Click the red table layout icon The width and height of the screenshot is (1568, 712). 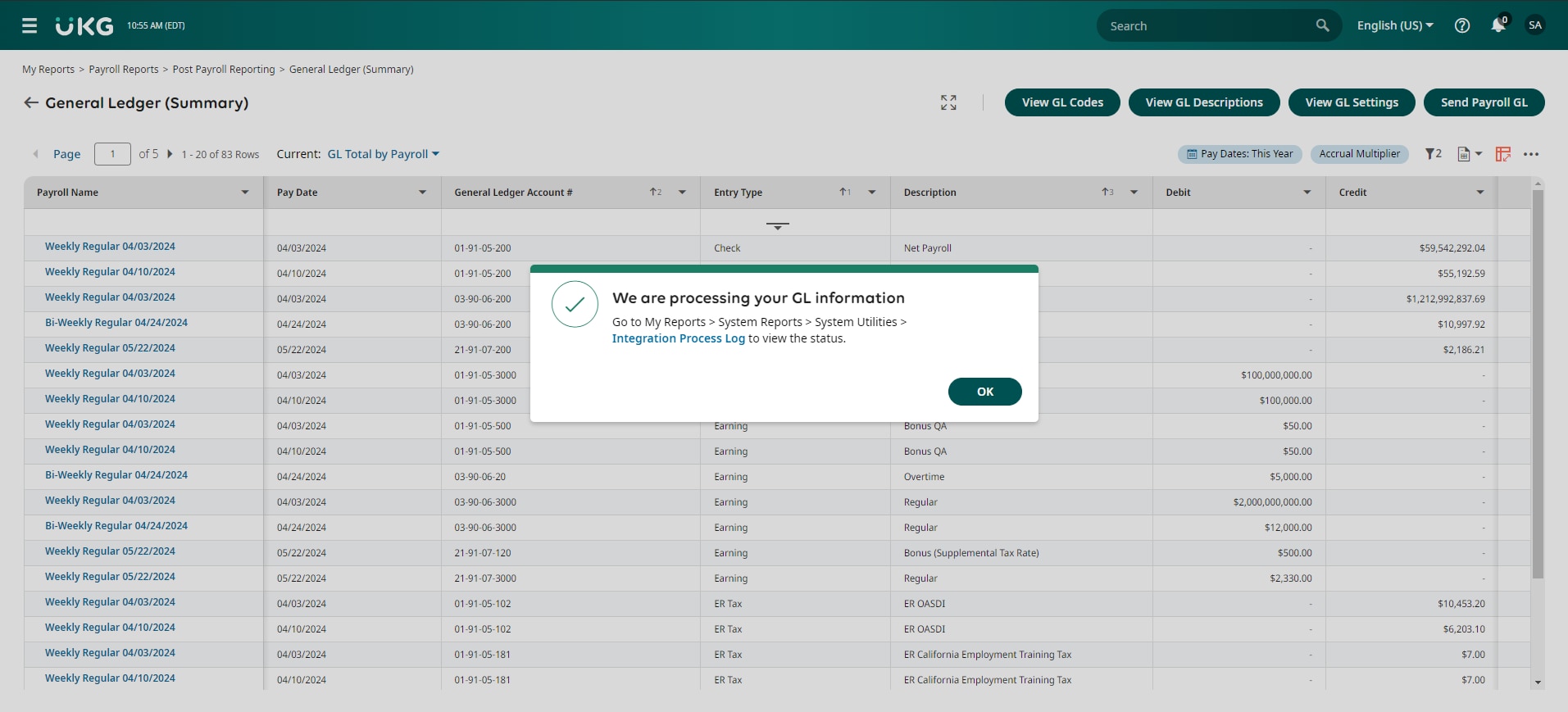1502,154
